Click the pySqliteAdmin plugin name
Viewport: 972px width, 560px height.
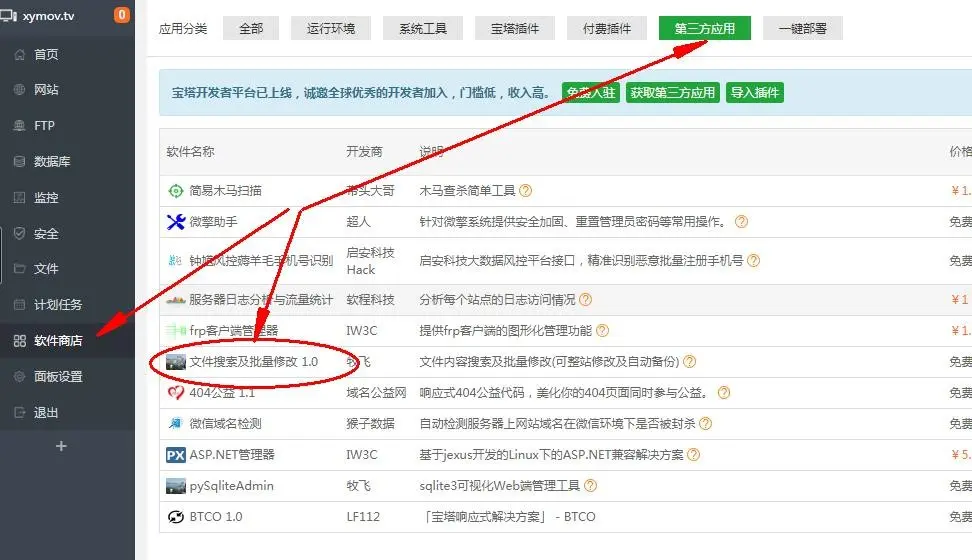(x=231, y=486)
